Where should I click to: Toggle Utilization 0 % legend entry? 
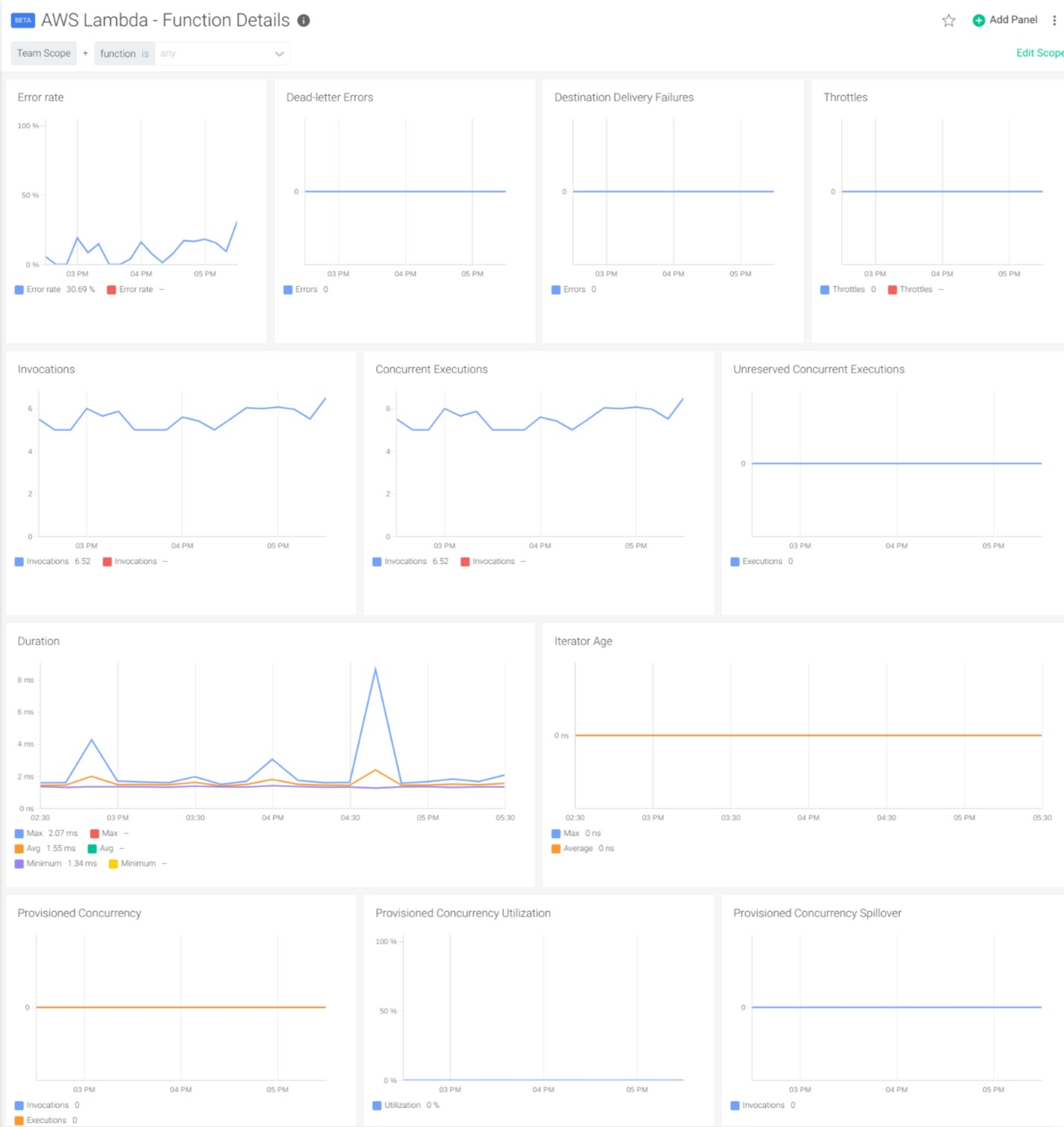point(406,1105)
